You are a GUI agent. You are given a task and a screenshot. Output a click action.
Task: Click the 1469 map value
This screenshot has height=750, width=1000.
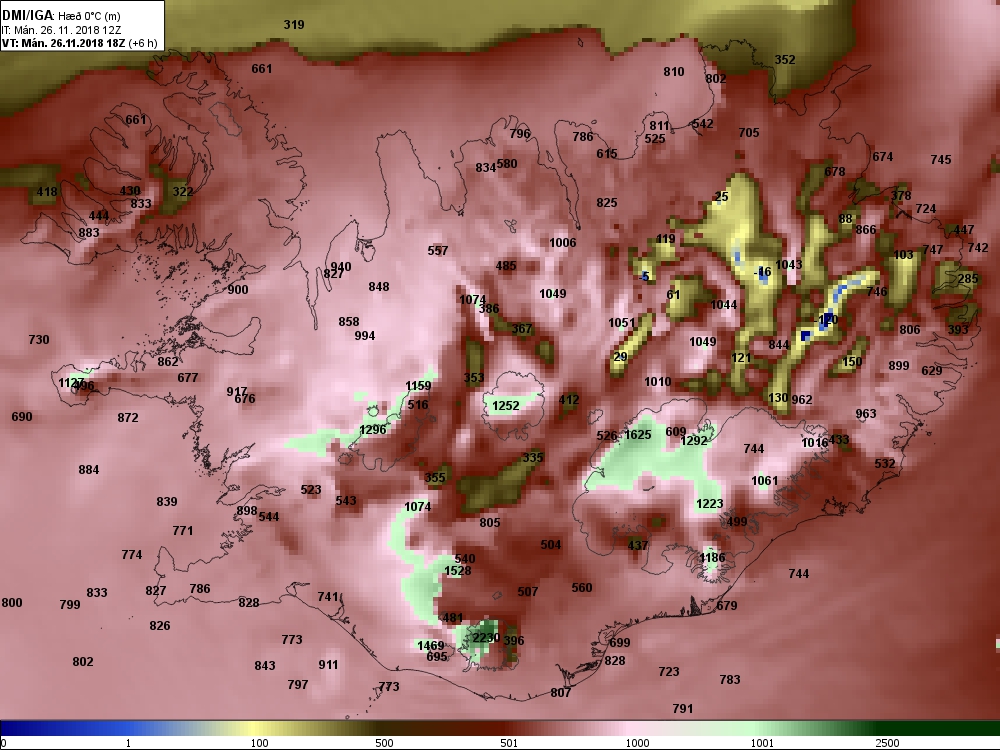(x=430, y=645)
